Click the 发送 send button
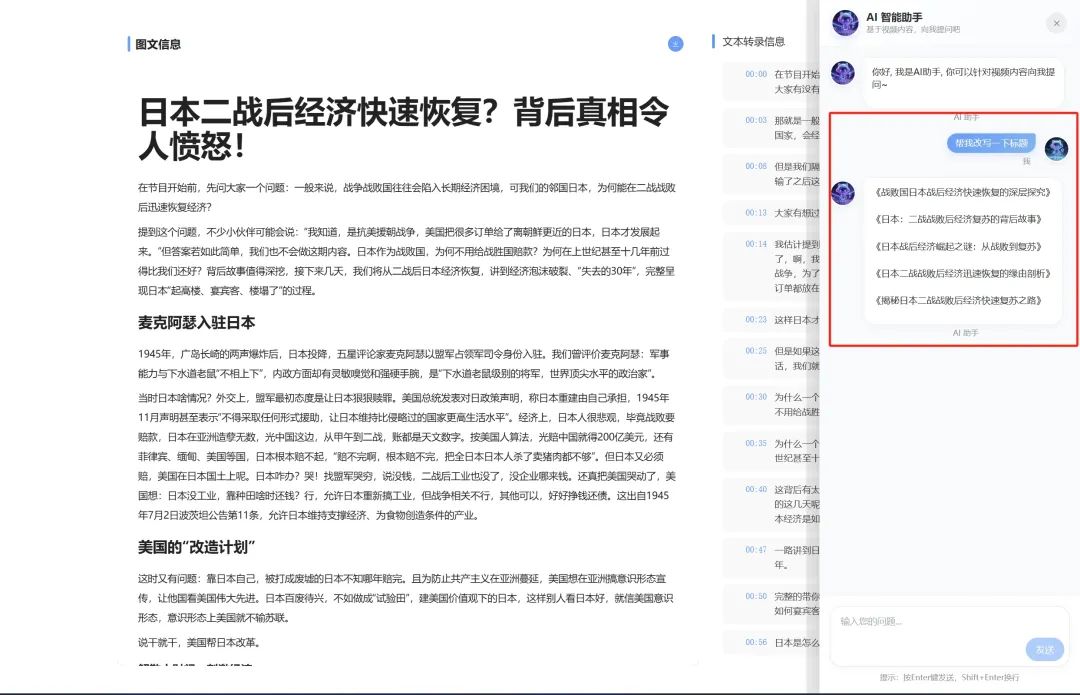 (x=1044, y=650)
